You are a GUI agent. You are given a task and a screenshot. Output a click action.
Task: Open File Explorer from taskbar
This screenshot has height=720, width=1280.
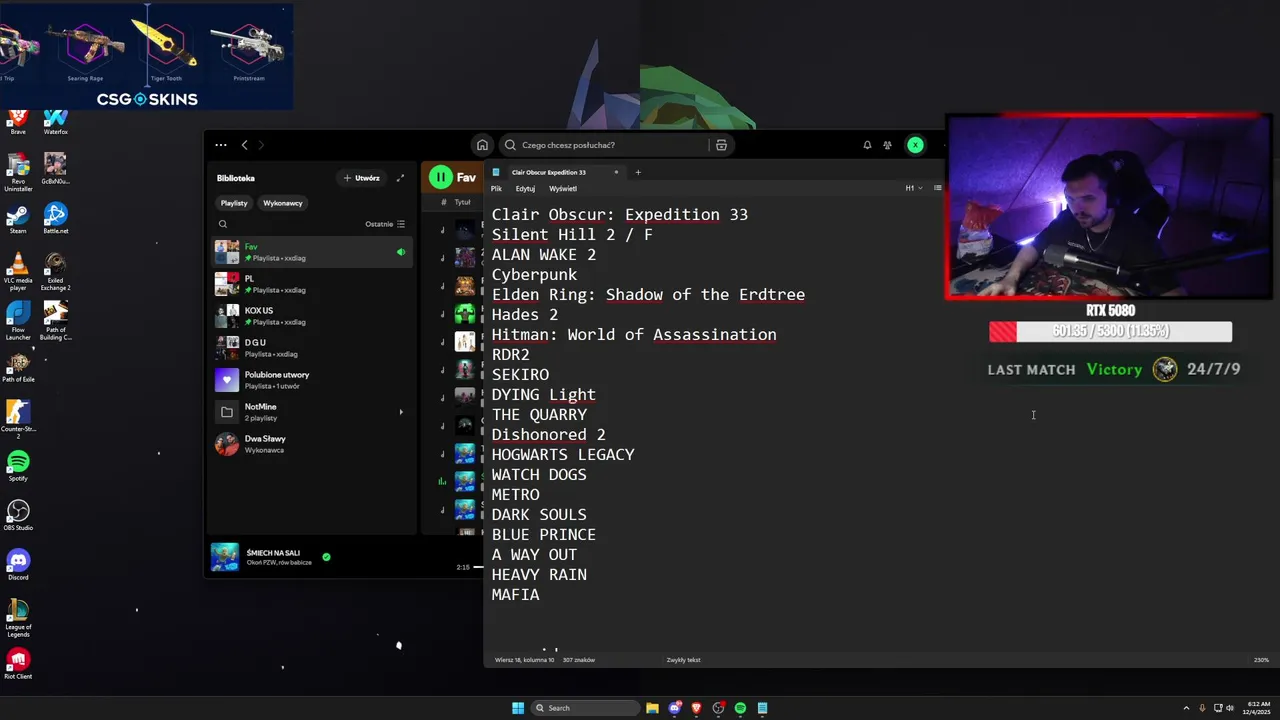coord(652,708)
